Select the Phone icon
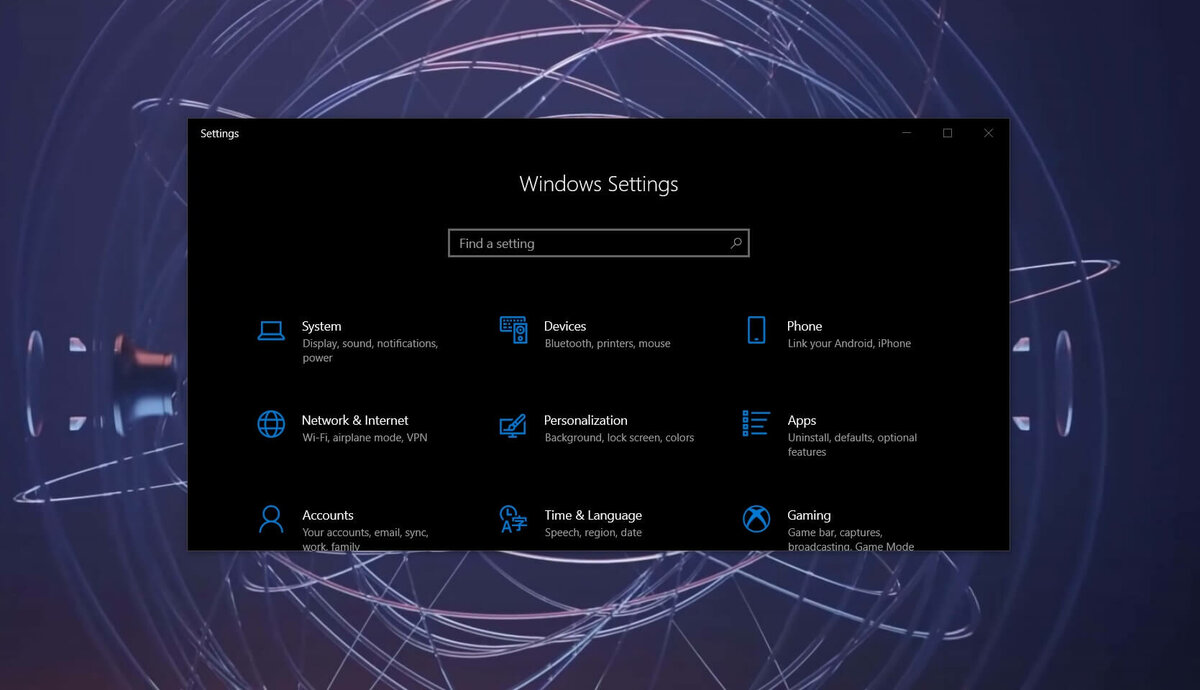 click(756, 329)
